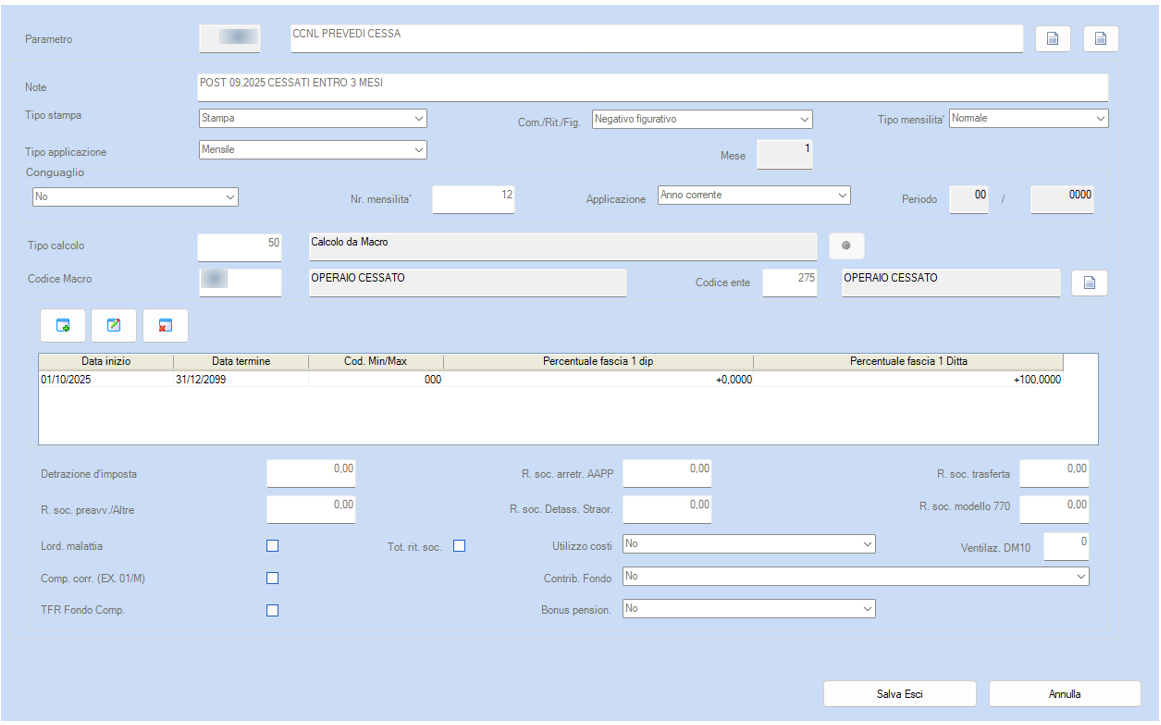The image size is (1161, 725).
Task: Select the R. soc. preavv./Altre field
Action: 311,509
